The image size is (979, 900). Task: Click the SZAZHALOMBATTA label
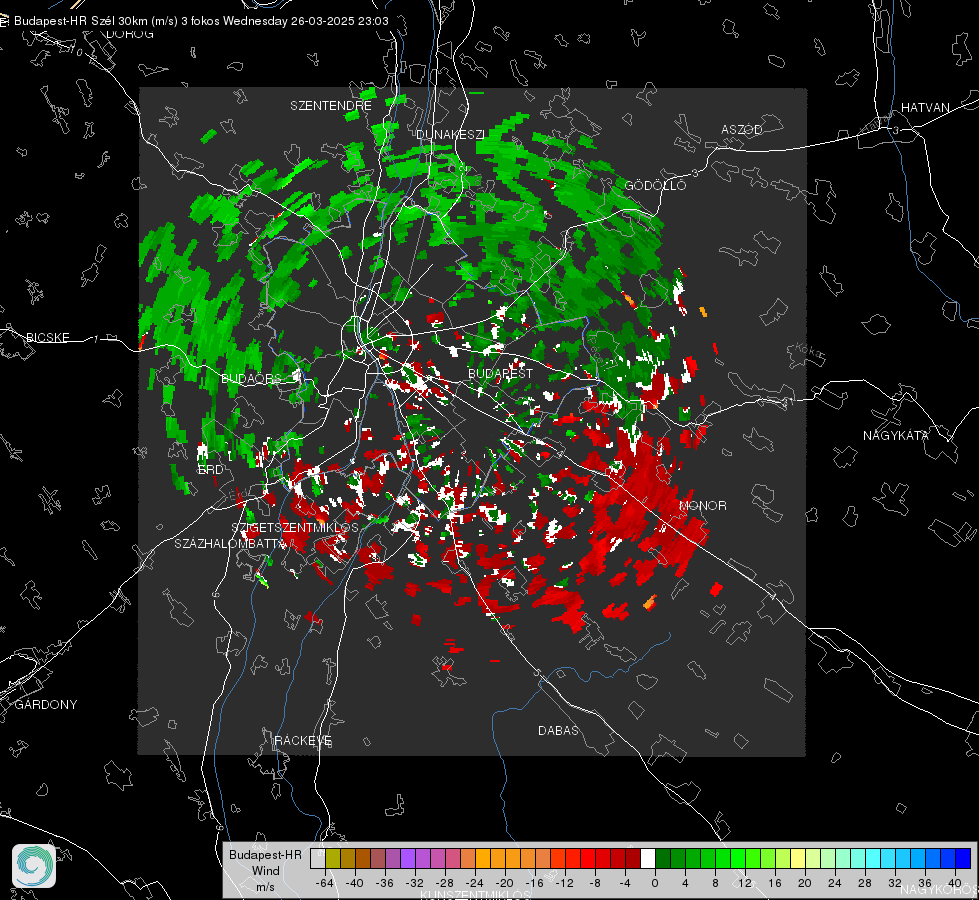(230, 544)
